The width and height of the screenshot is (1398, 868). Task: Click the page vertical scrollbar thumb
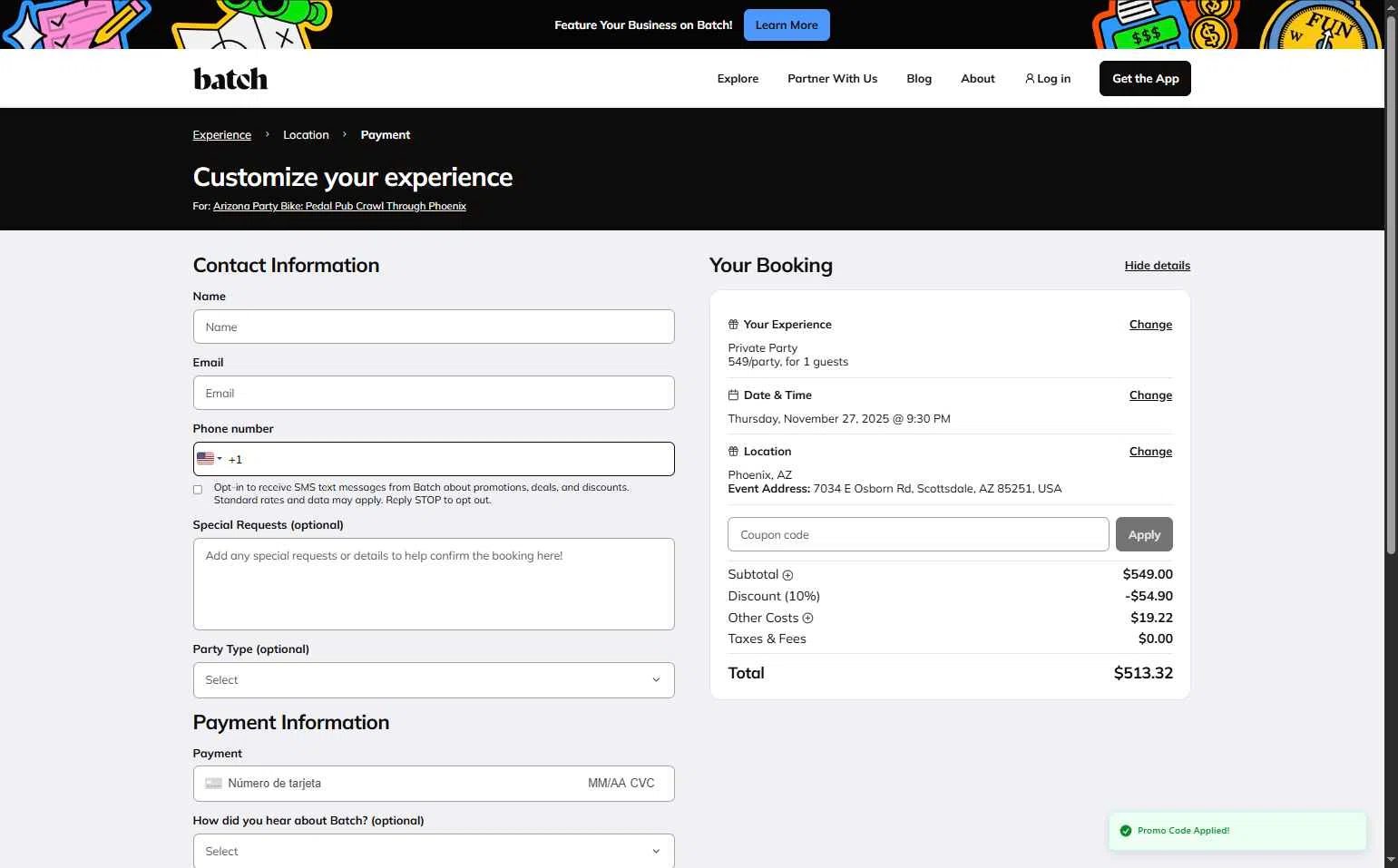coord(1391,286)
